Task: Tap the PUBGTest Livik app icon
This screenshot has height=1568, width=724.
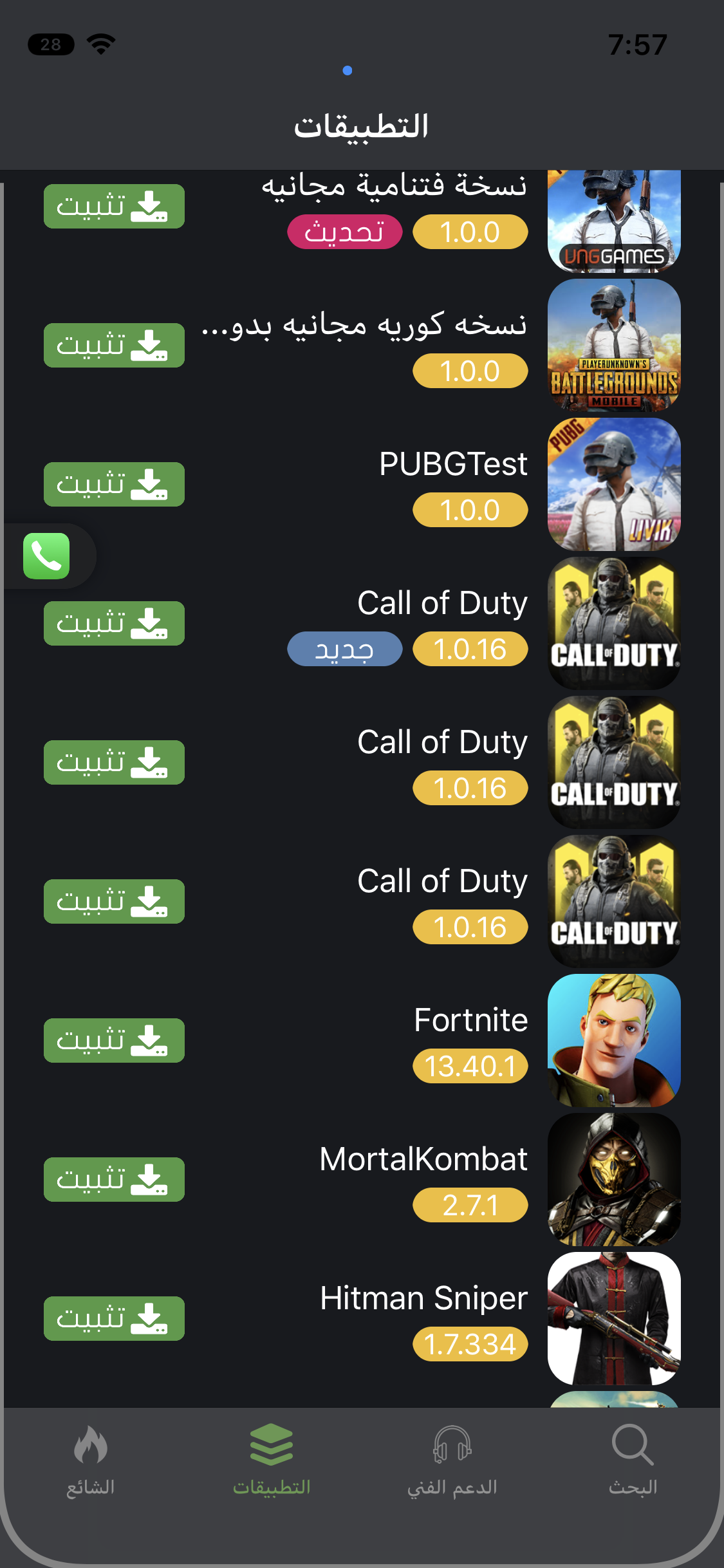Action: [x=614, y=484]
